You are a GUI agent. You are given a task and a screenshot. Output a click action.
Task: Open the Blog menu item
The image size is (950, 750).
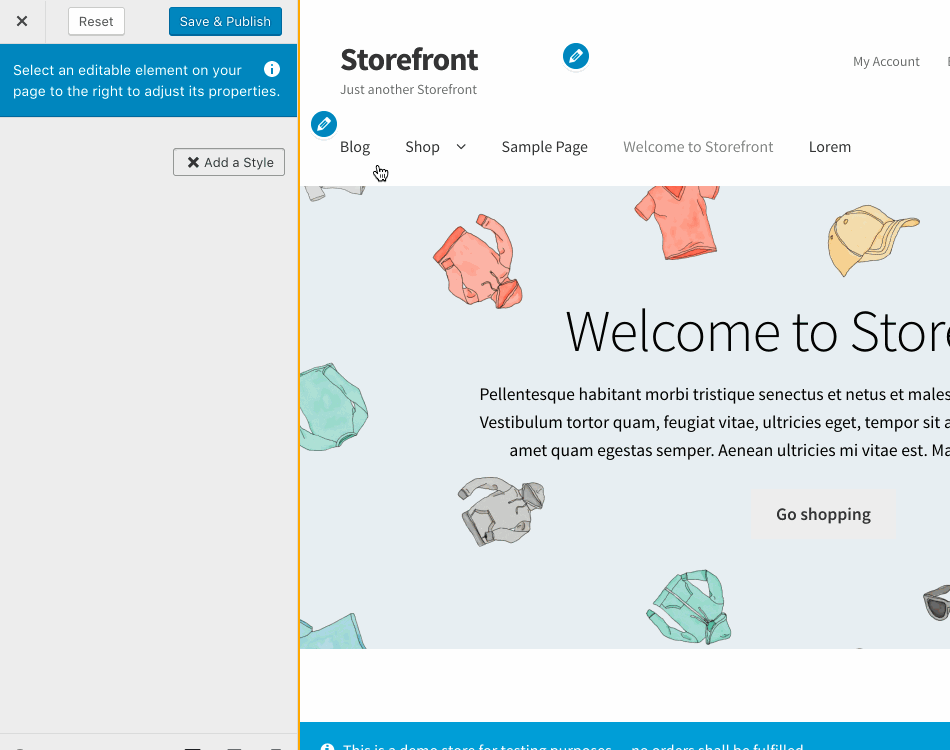pos(355,146)
